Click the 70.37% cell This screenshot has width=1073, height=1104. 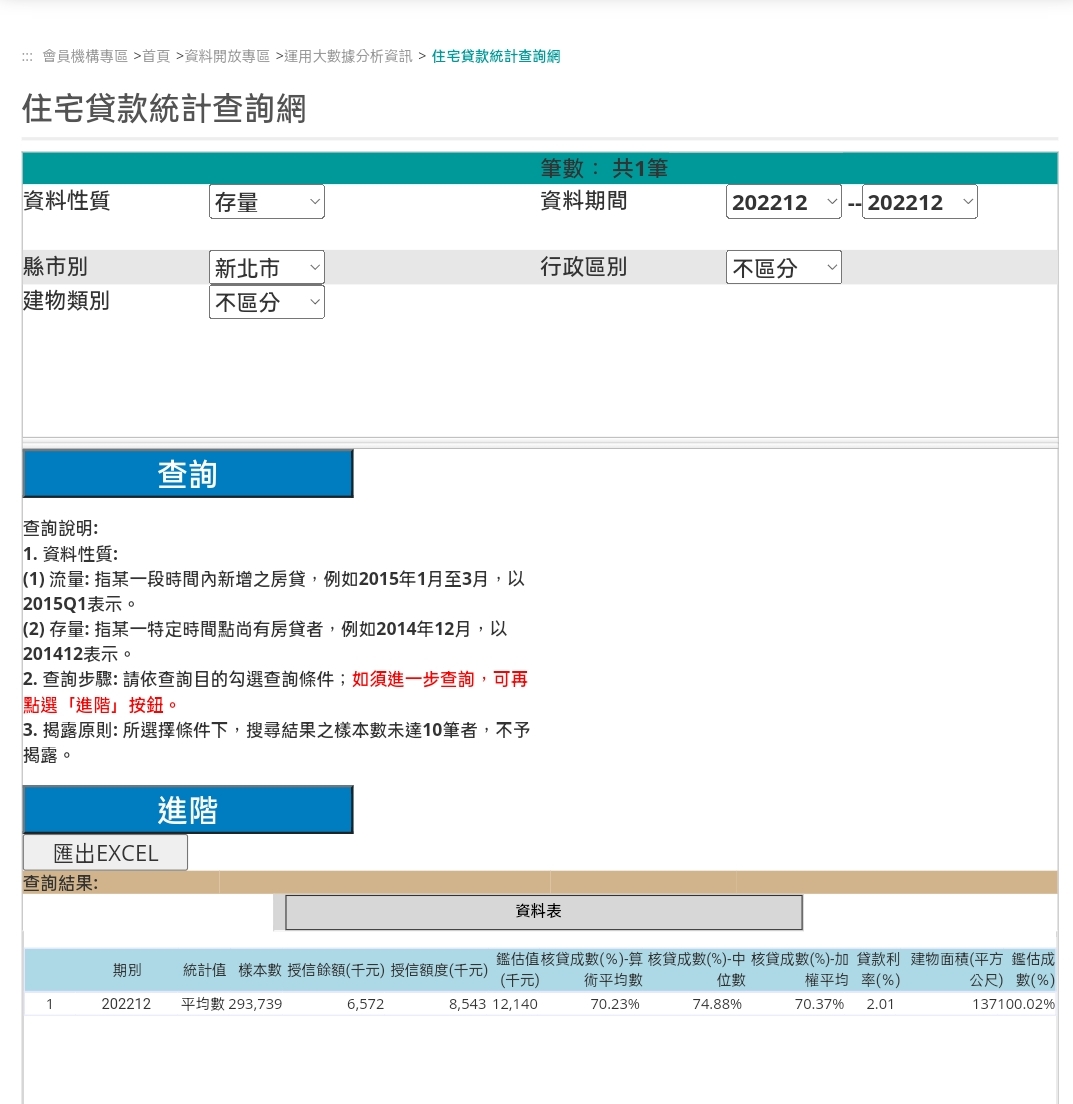pyautogui.click(x=819, y=1004)
